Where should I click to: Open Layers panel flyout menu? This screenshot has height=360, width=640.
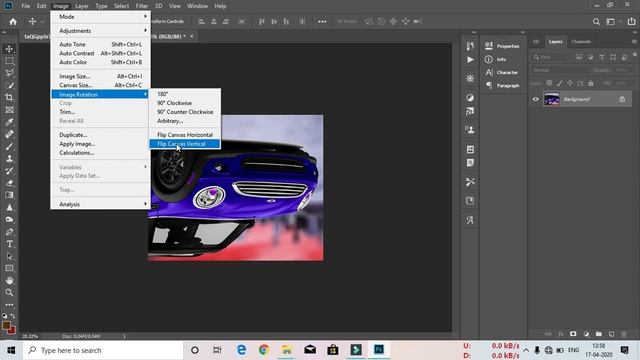click(x=634, y=42)
